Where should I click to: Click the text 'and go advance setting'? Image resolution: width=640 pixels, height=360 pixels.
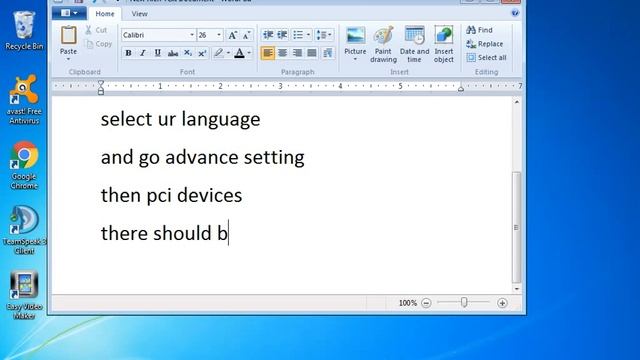click(x=202, y=158)
